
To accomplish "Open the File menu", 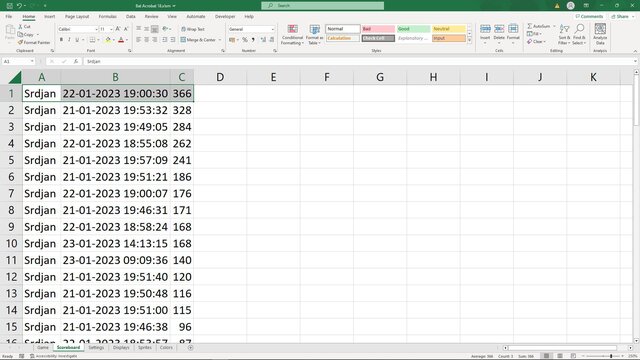I will [9, 17].
